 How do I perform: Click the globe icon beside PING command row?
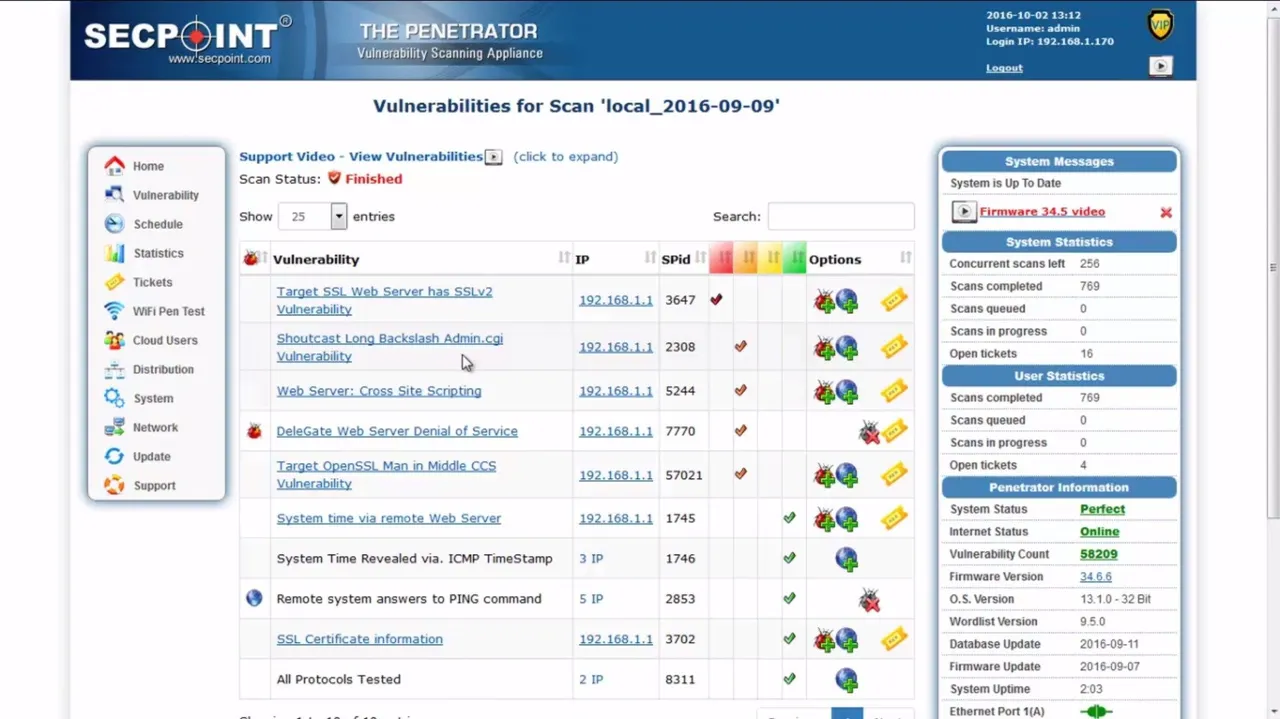pyautogui.click(x=254, y=598)
